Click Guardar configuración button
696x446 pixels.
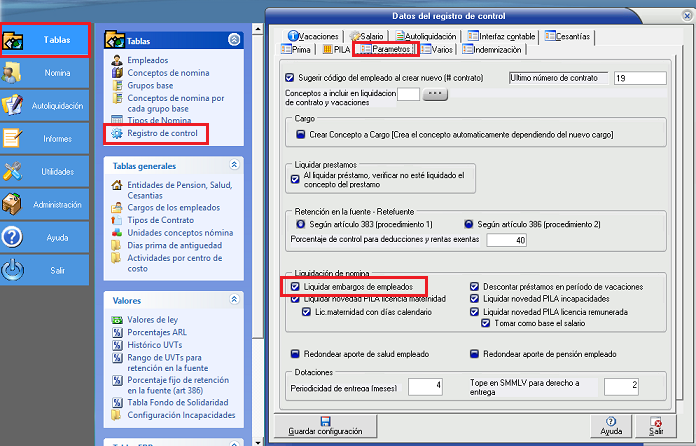327,425
